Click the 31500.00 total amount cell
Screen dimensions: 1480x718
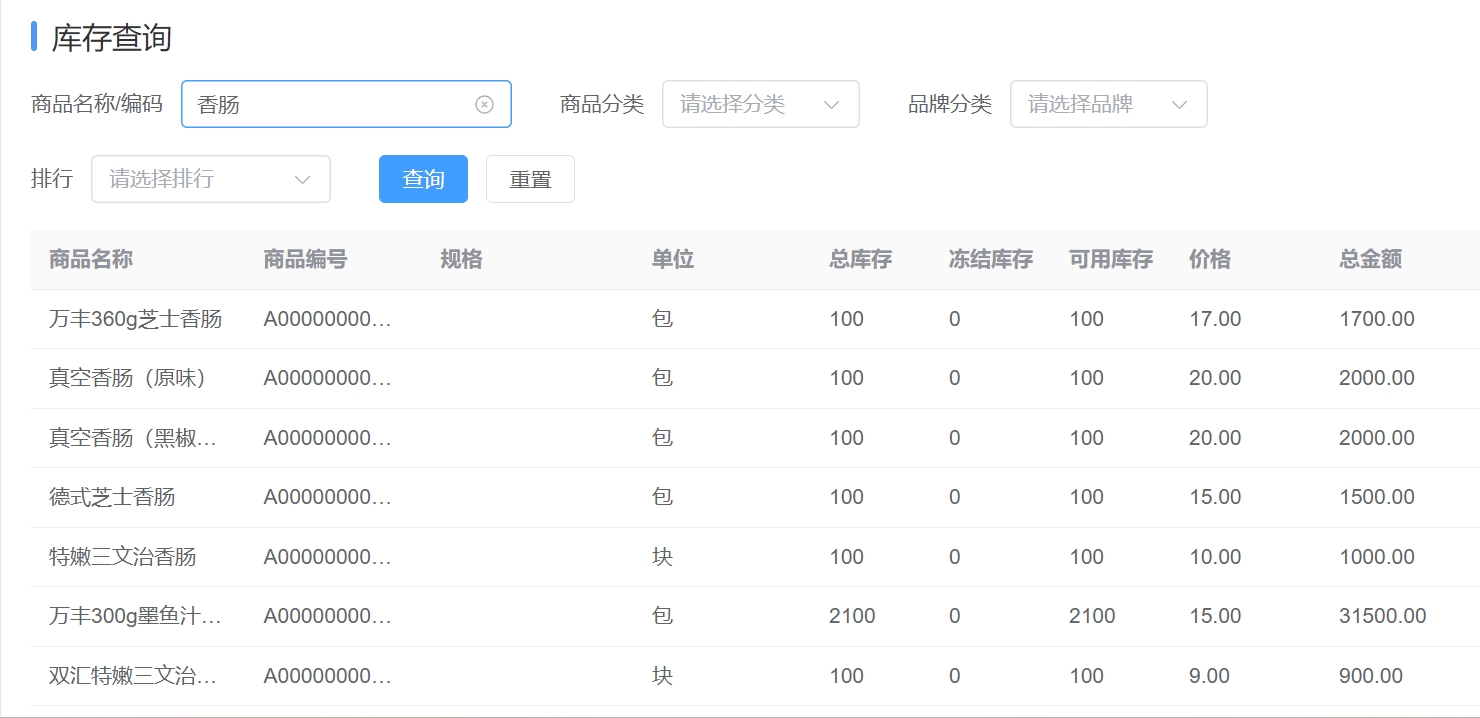[1382, 616]
